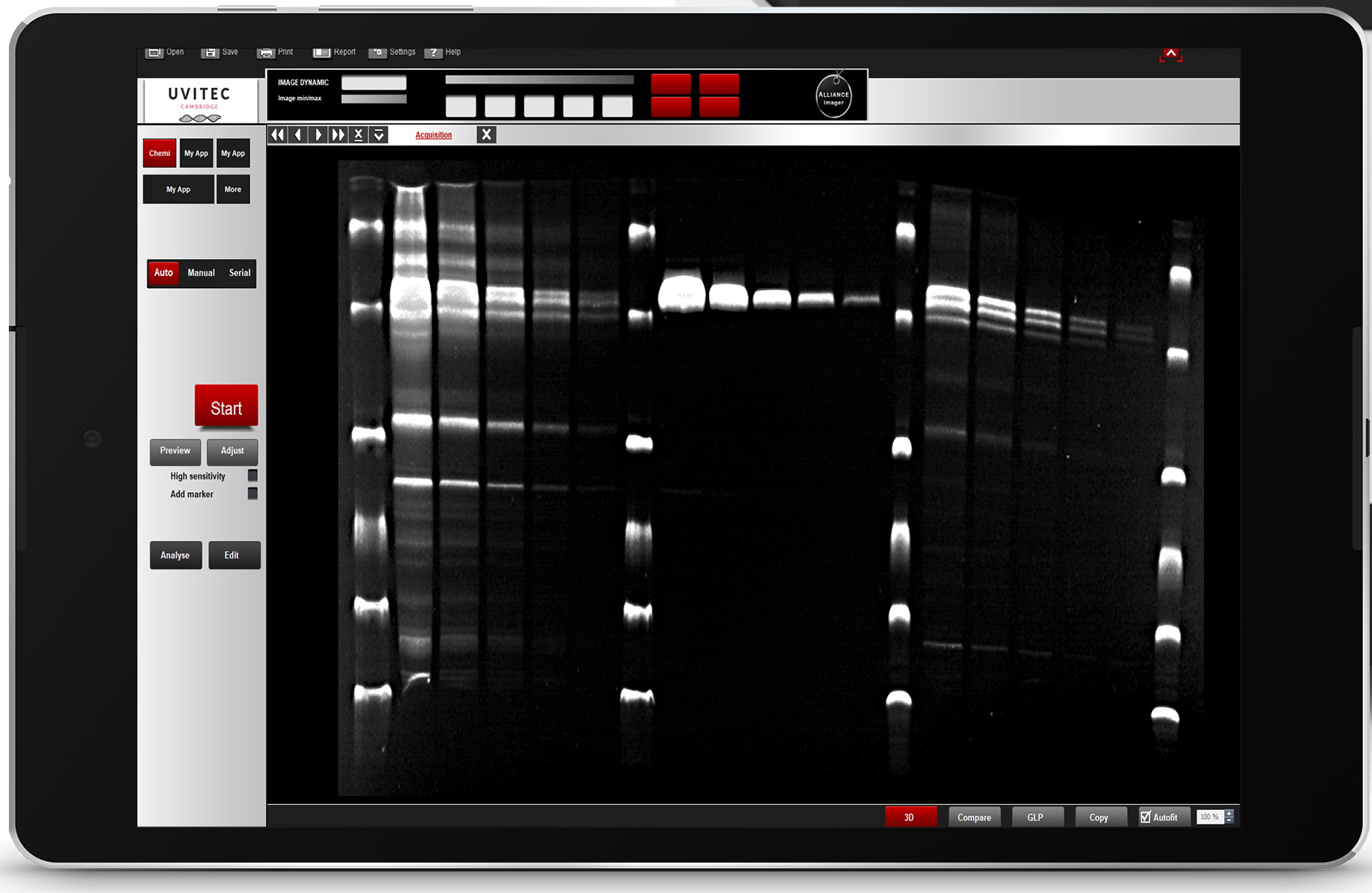
Task: Tick the Add marker checkbox
Action: pos(252,493)
